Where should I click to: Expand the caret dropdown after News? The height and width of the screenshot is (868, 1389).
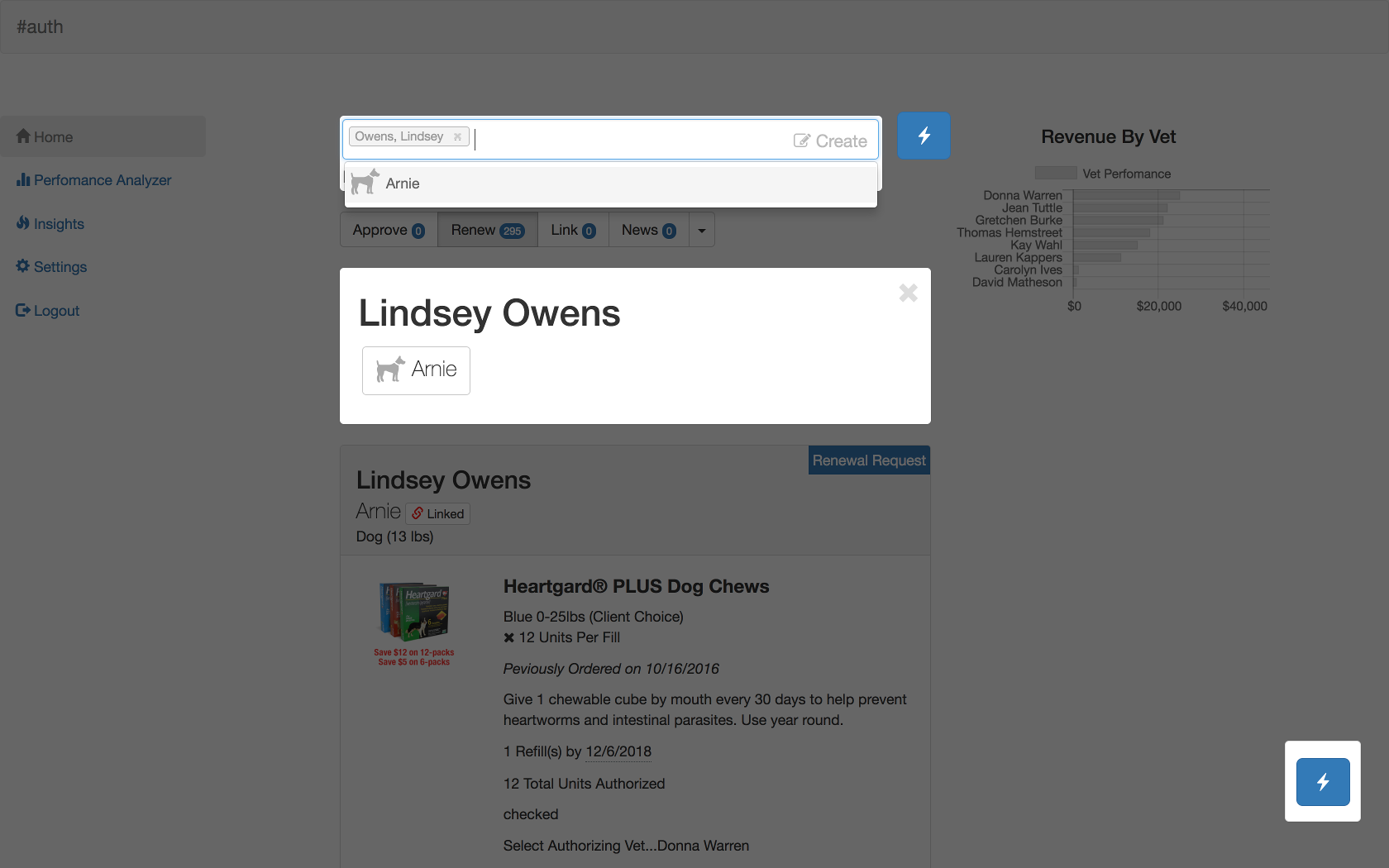point(701,231)
